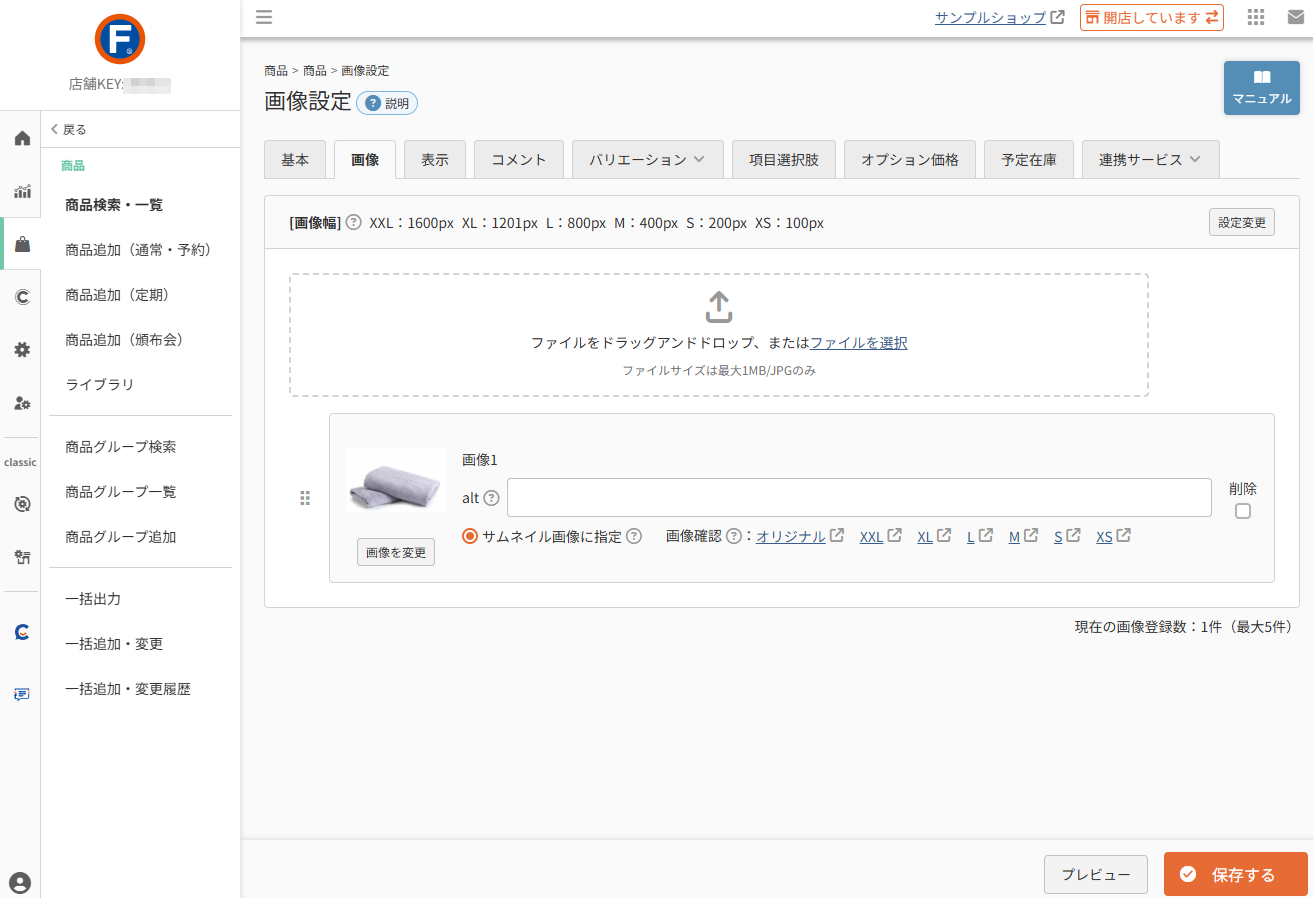The width and height of the screenshot is (1313, 898).
Task: Click the プレビュー button
Action: (x=1096, y=874)
